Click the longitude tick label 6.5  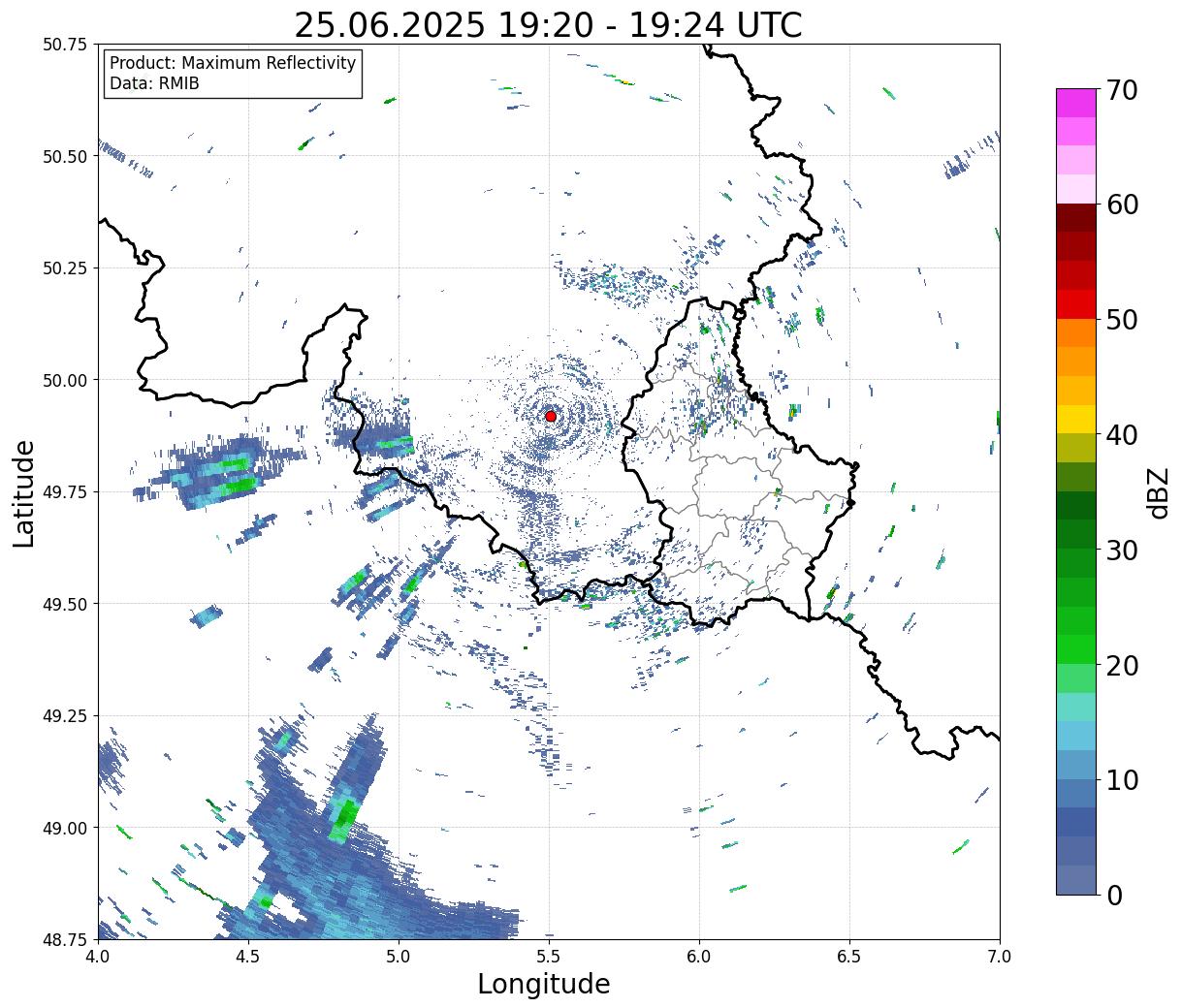[849, 956]
